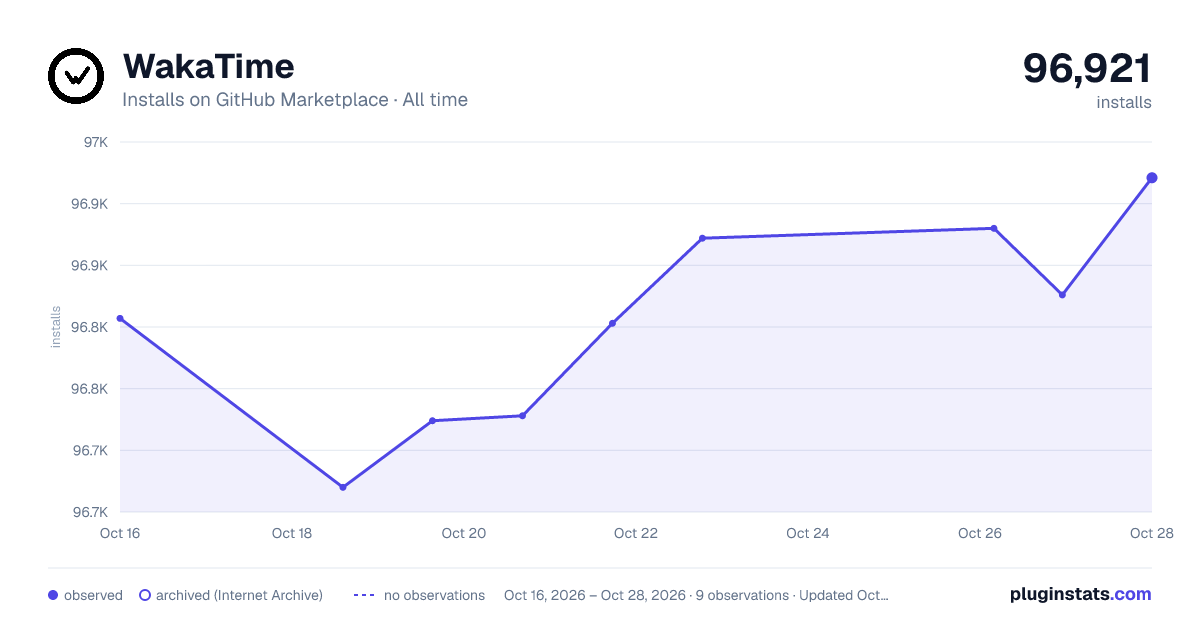Select the data point just before Oct 22
Image resolution: width=1200 pixels, height=630 pixels.
(612, 323)
